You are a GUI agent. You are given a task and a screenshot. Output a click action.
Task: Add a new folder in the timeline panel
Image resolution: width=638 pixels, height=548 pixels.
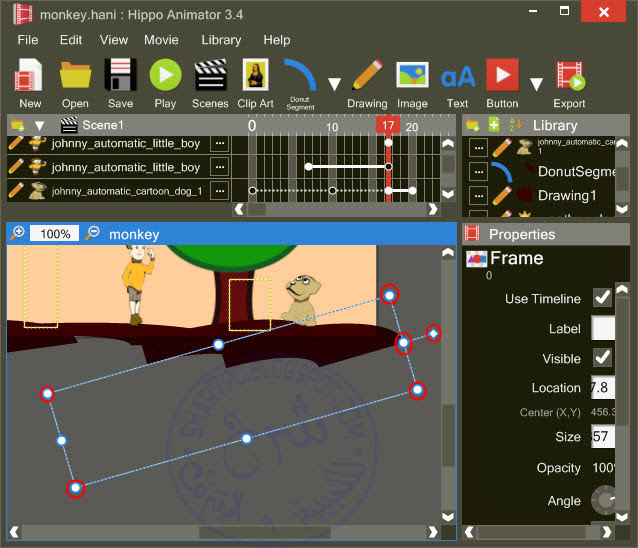pos(17,125)
